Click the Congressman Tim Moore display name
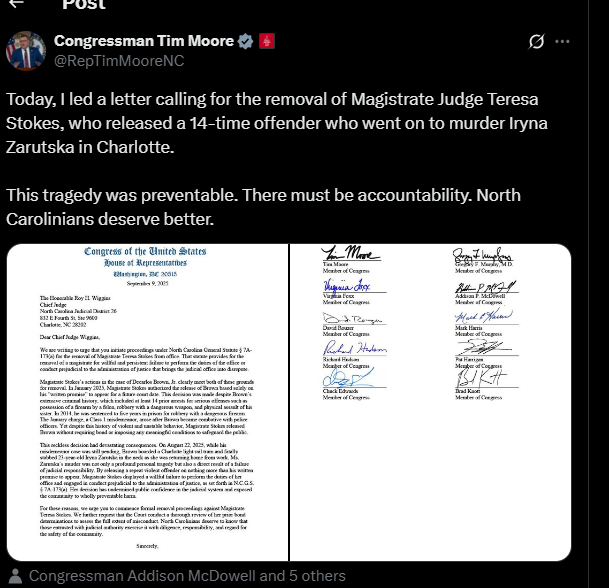Image resolution: width=609 pixels, height=588 pixels. [144, 41]
